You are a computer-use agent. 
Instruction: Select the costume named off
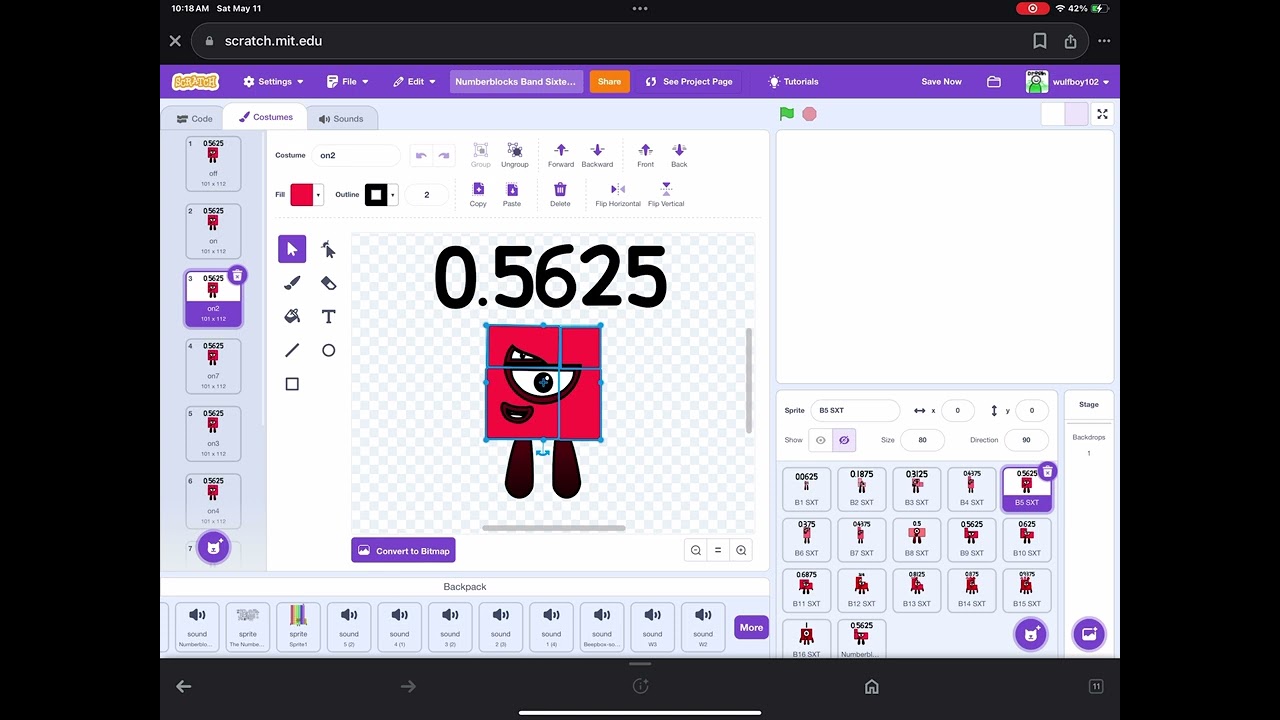[x=213, y=163]
